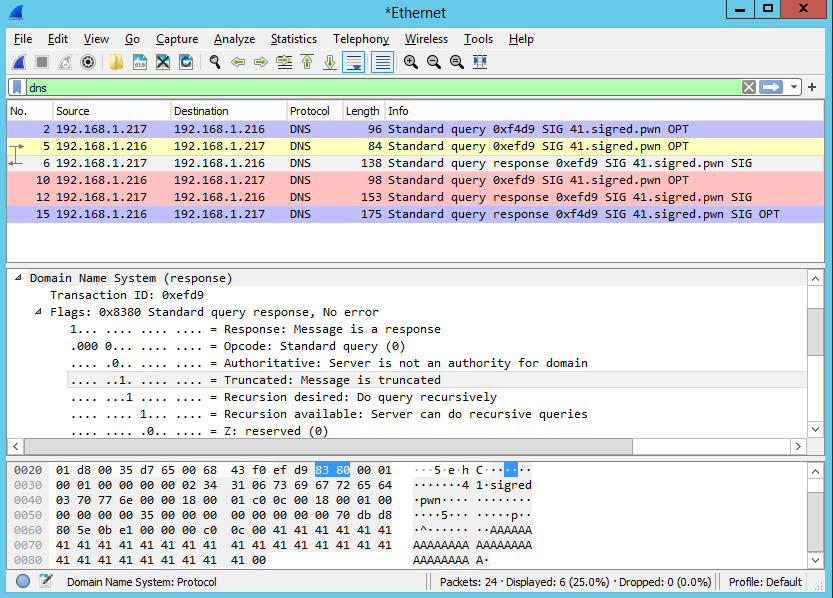The height and width of the screenshot is (598, 833).
Task: Jump to the first packet
Action: pyautogui.click(x=307, y=62)
